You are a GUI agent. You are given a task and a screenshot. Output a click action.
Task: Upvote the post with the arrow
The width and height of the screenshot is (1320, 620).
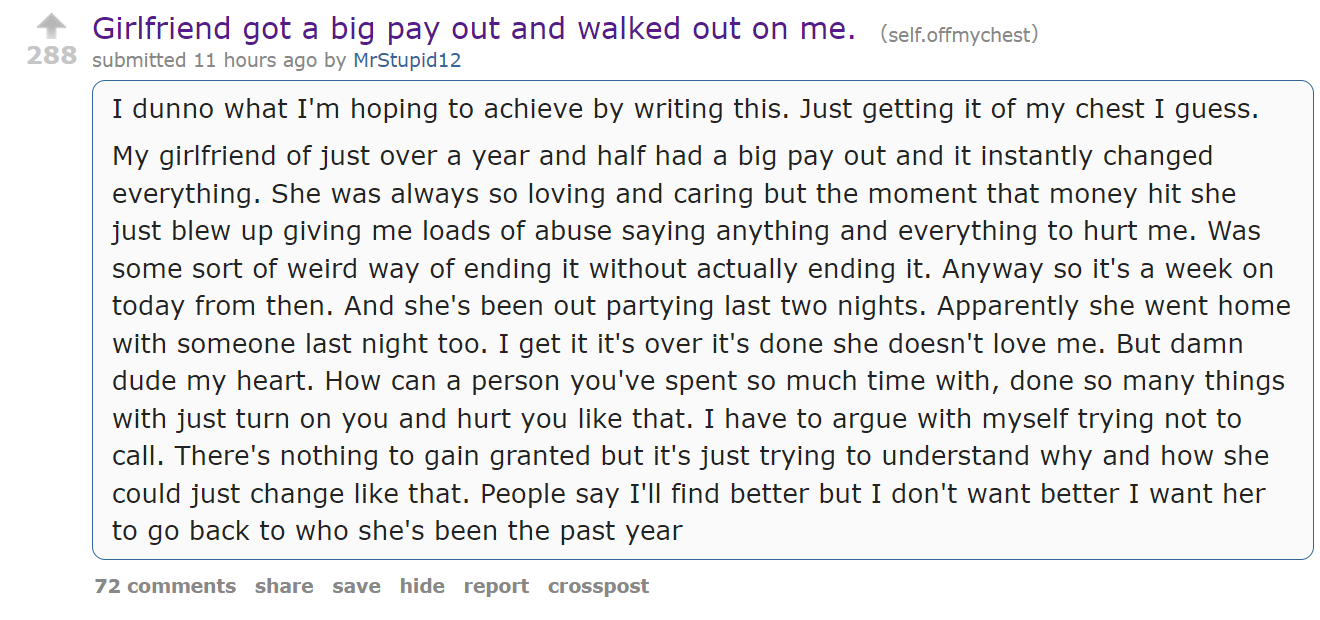51,27
